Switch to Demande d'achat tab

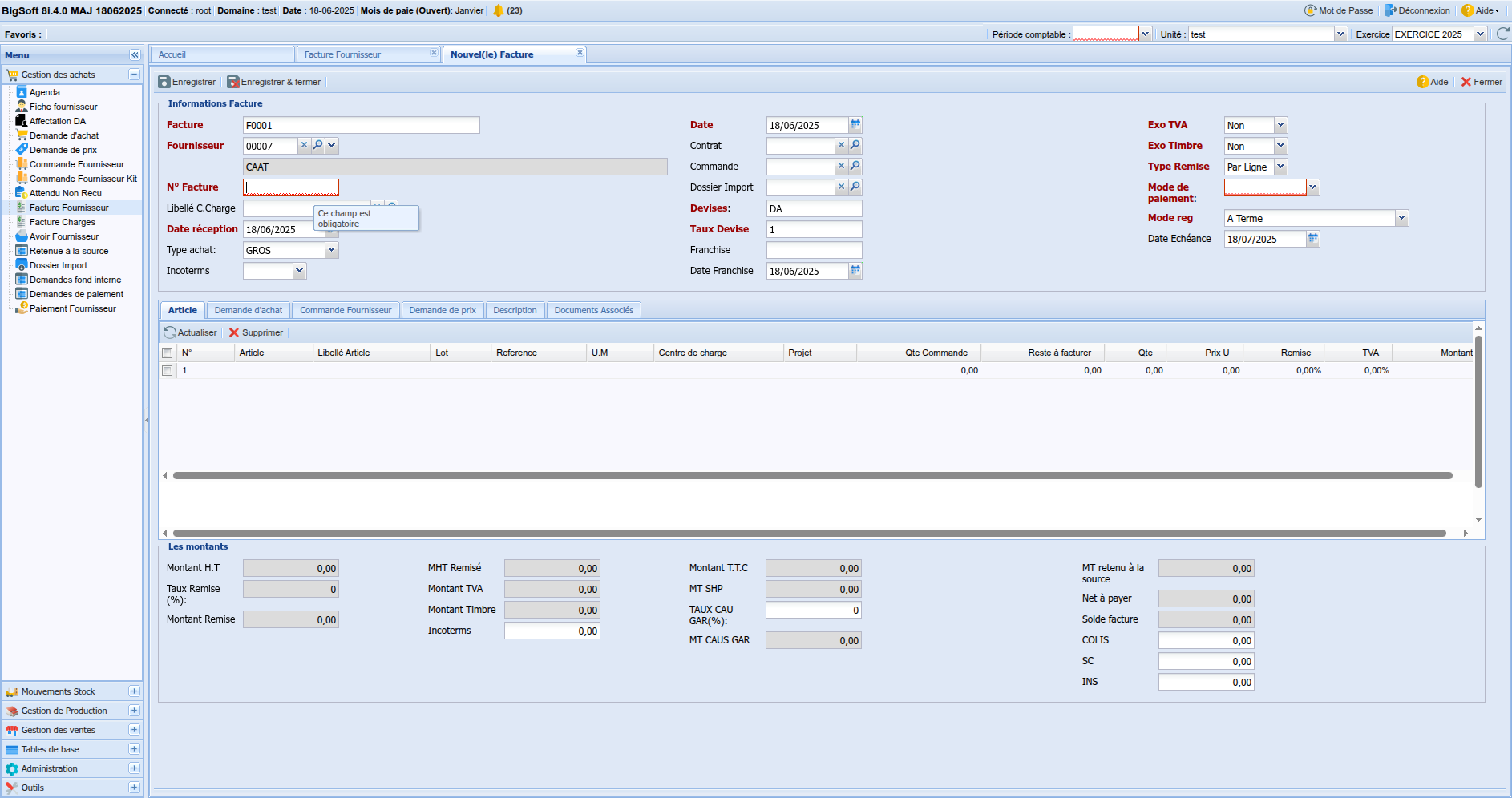(249, 310)
